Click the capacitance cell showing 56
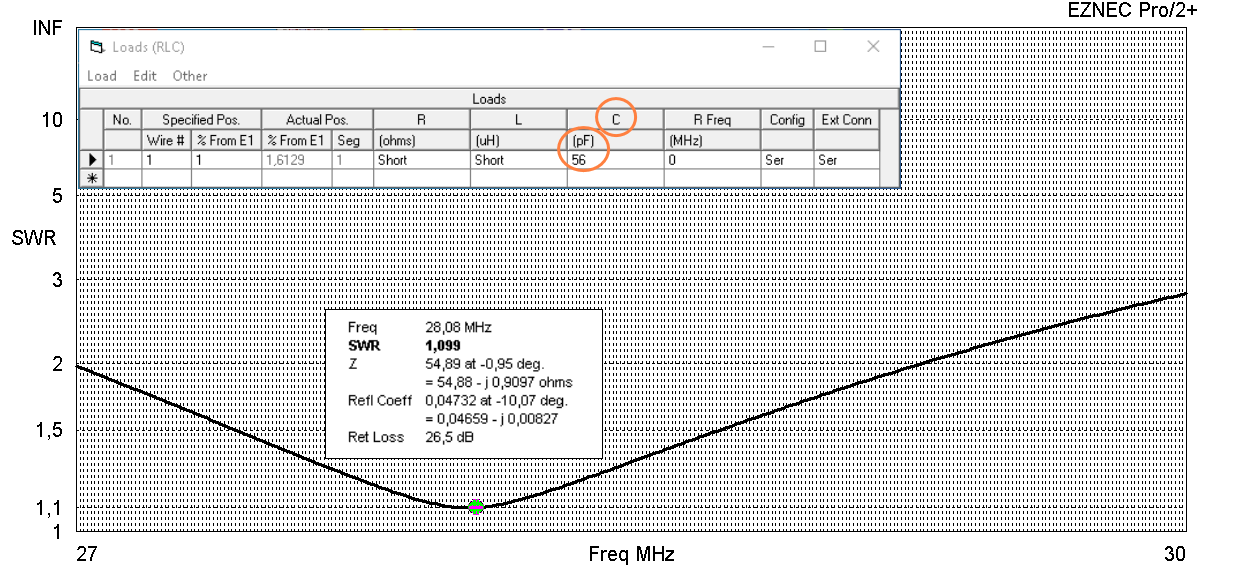Viewport: 1247px width, 582px height. point(614,160)
